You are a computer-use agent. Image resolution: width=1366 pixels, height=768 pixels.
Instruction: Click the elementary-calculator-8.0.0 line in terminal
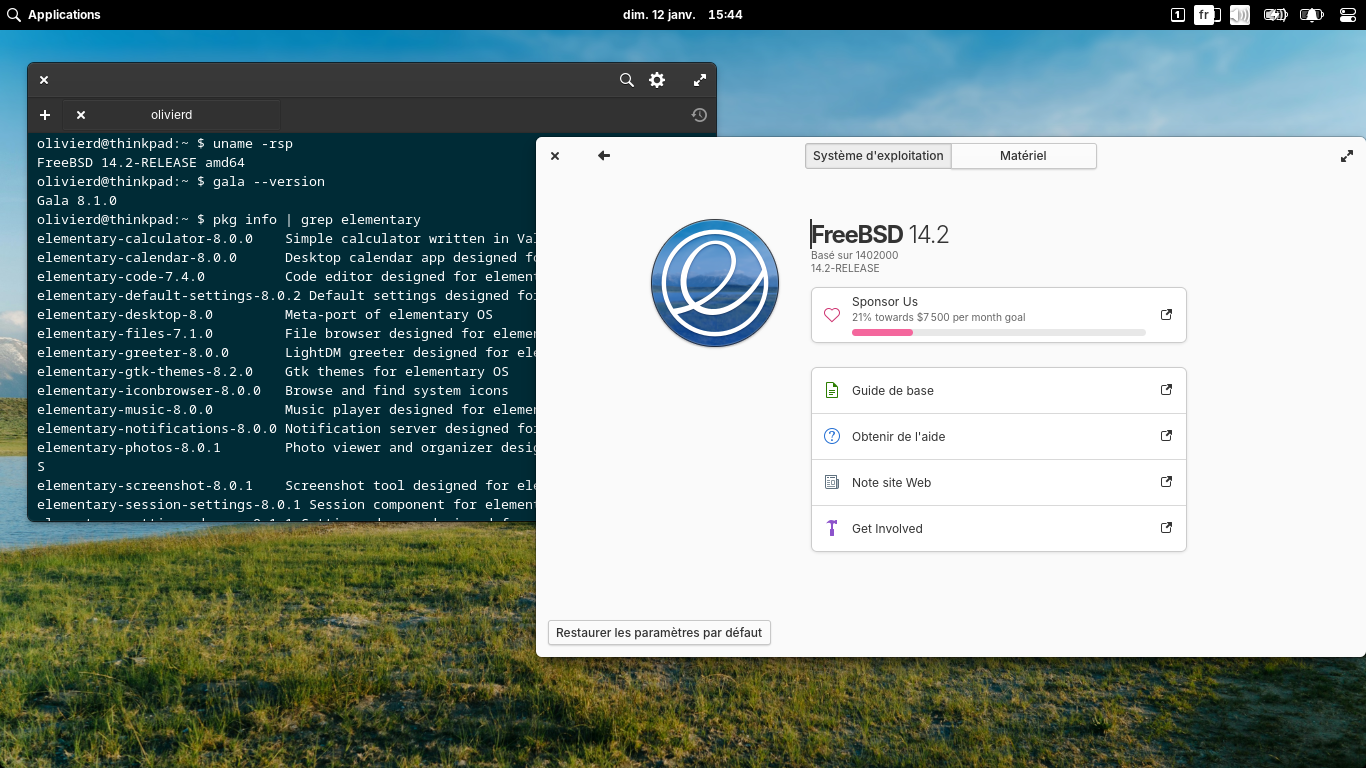287,239
